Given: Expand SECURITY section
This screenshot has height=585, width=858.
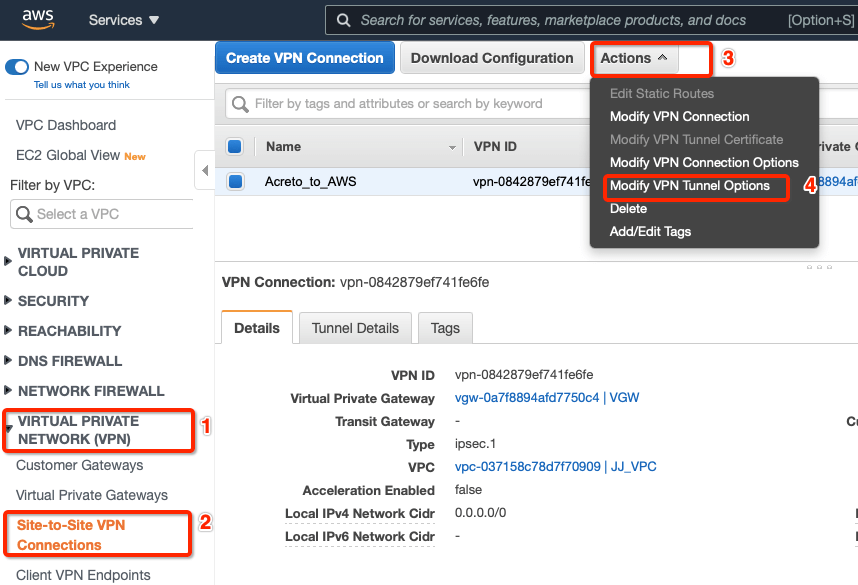Looking at the screenshot, I should 8,300.
